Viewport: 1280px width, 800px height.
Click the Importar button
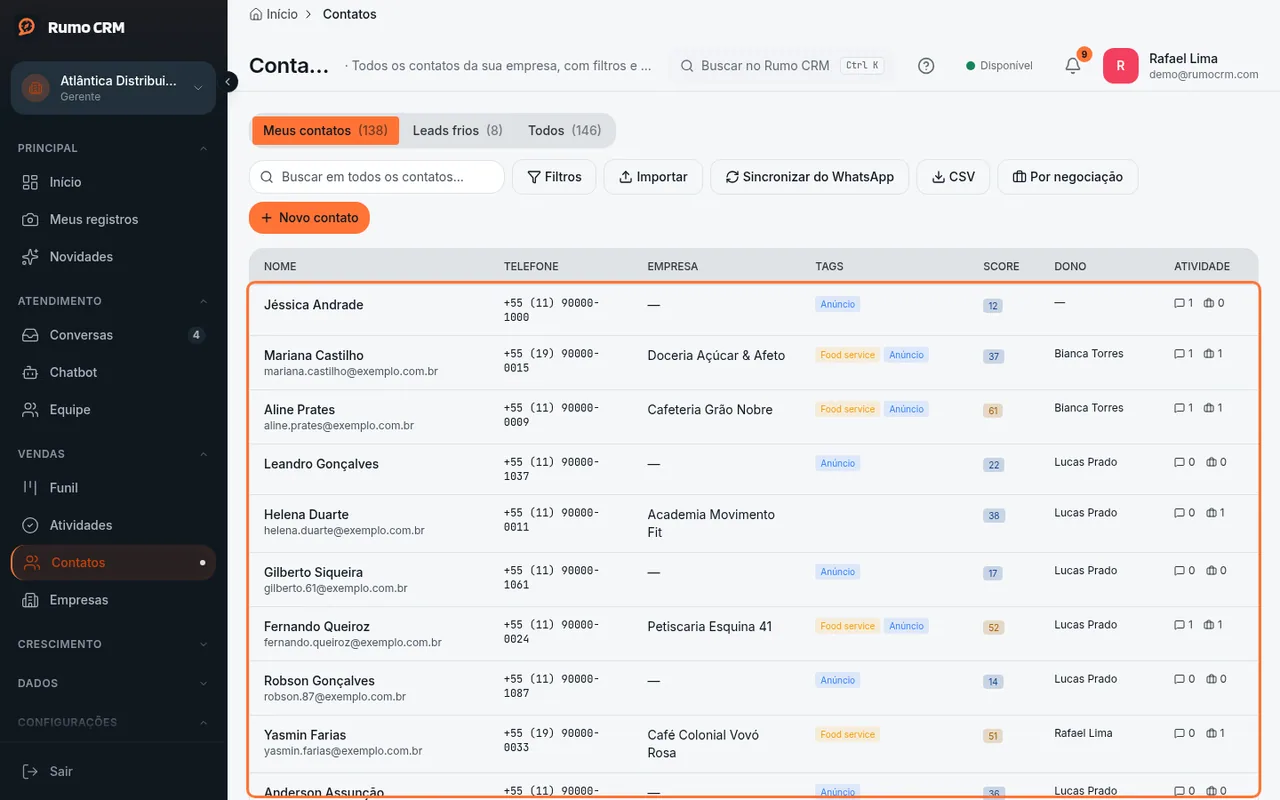click(653, 177)
